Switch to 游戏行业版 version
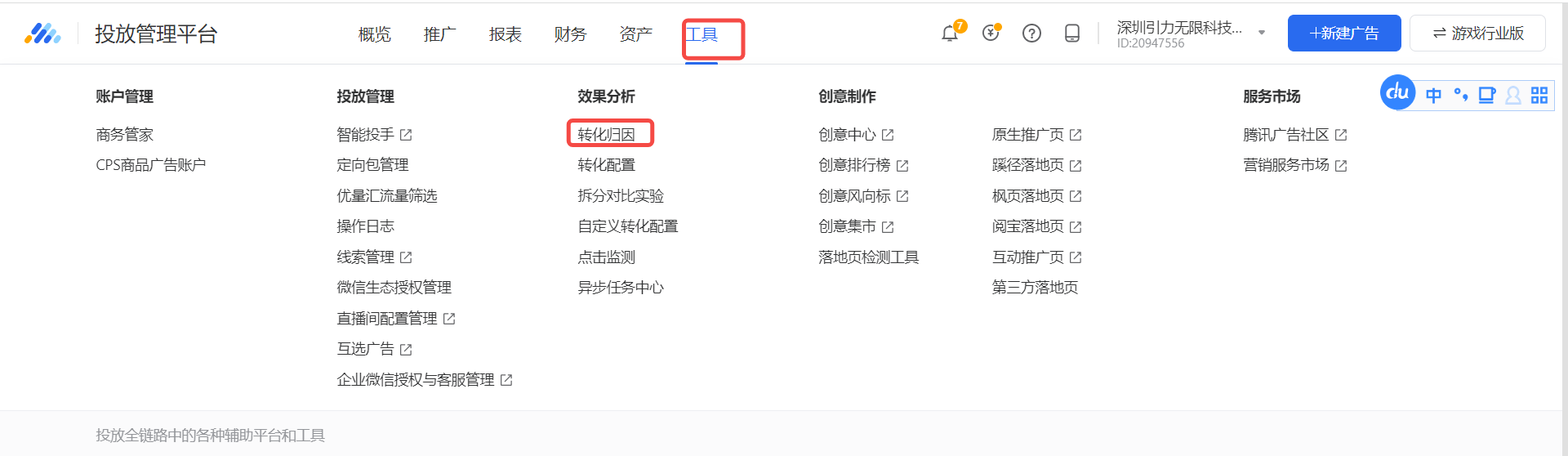Image resolution: width=1568 pixels, height=456 pixels. [x=1477, y=34]
